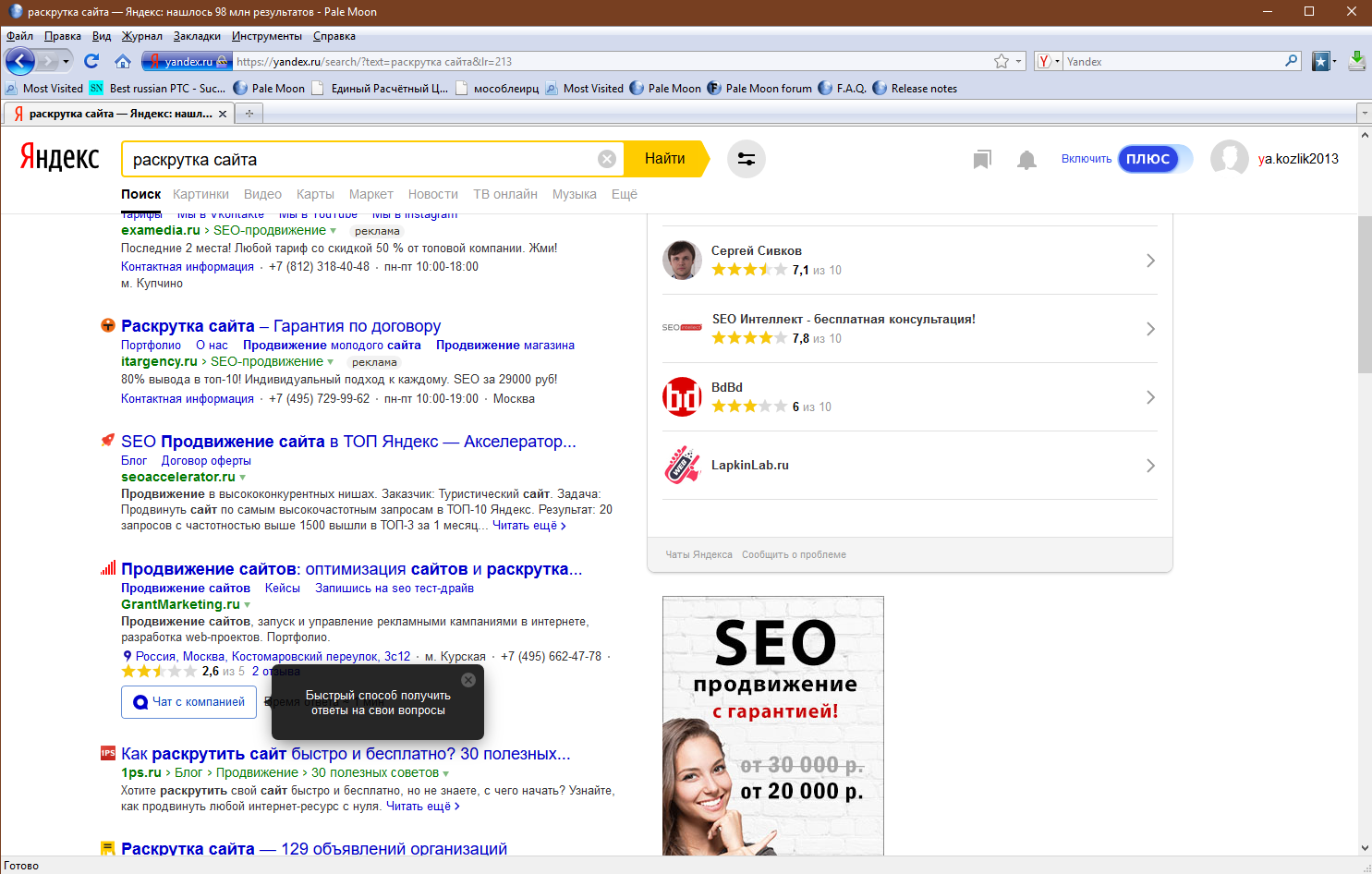This screenshot has width=1372, height=874.
Task: Click the Яндекс logo
Action: click(59, 157)
